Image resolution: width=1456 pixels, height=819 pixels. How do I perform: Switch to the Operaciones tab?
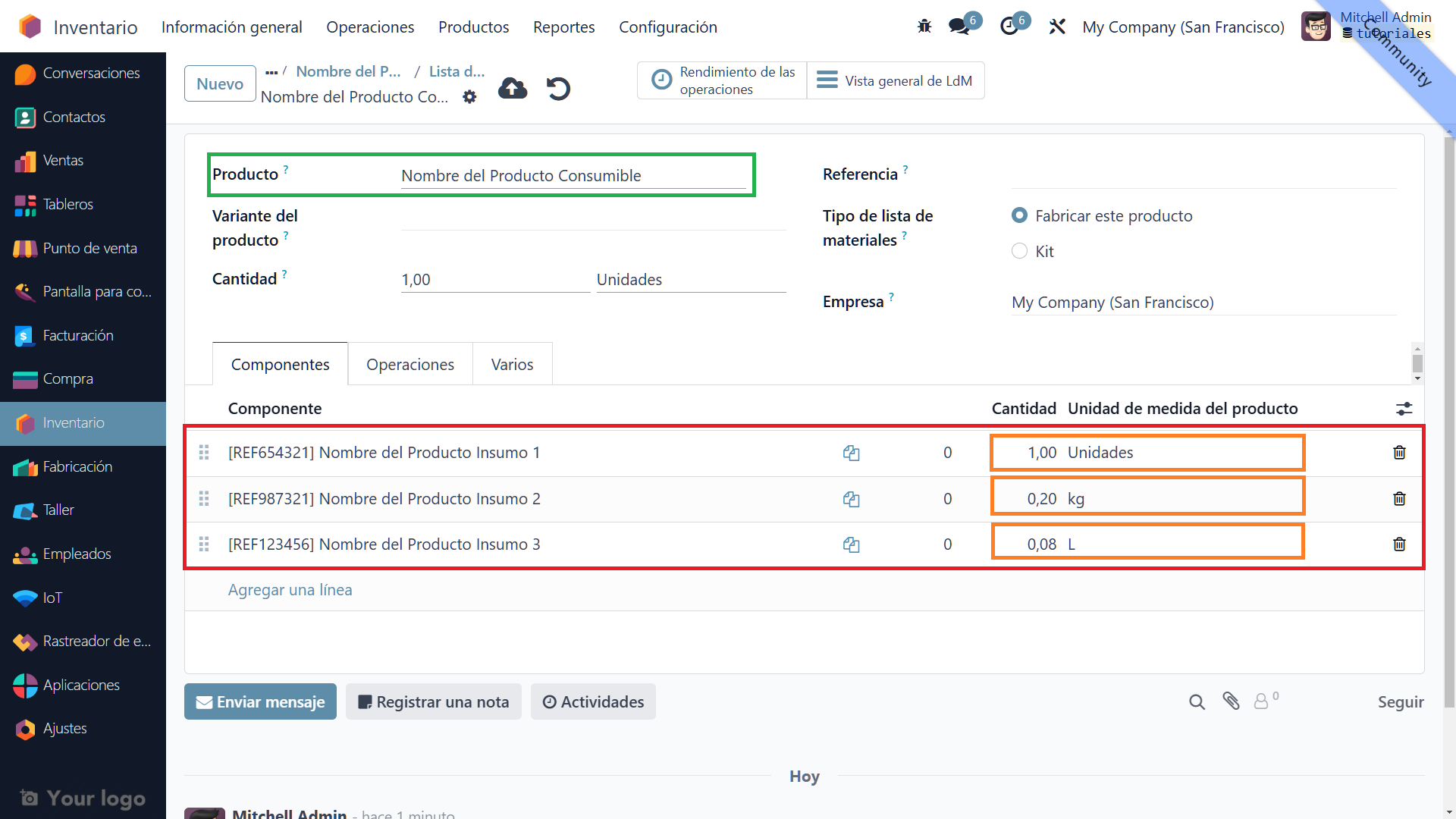pos(409,365)
